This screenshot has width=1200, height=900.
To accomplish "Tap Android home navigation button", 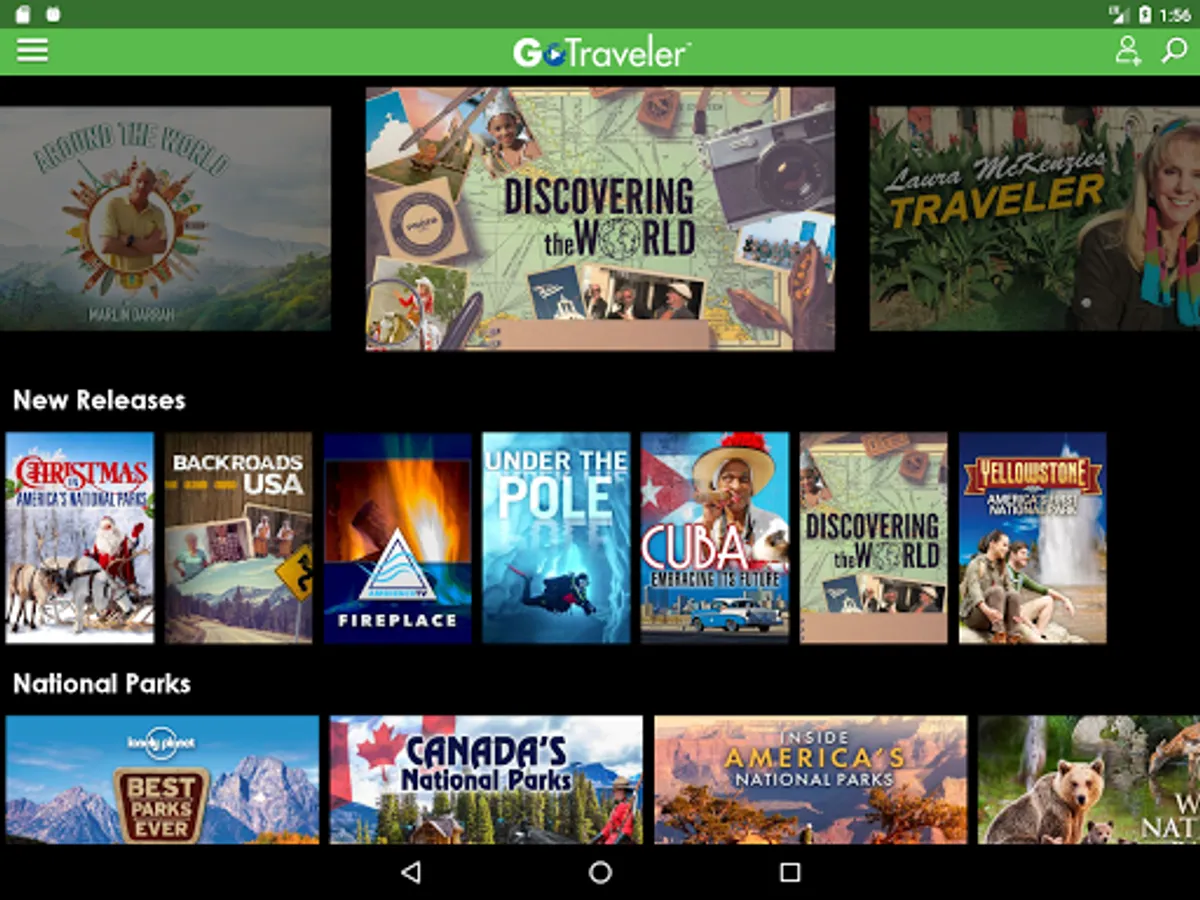I will (x=600, y=872).
